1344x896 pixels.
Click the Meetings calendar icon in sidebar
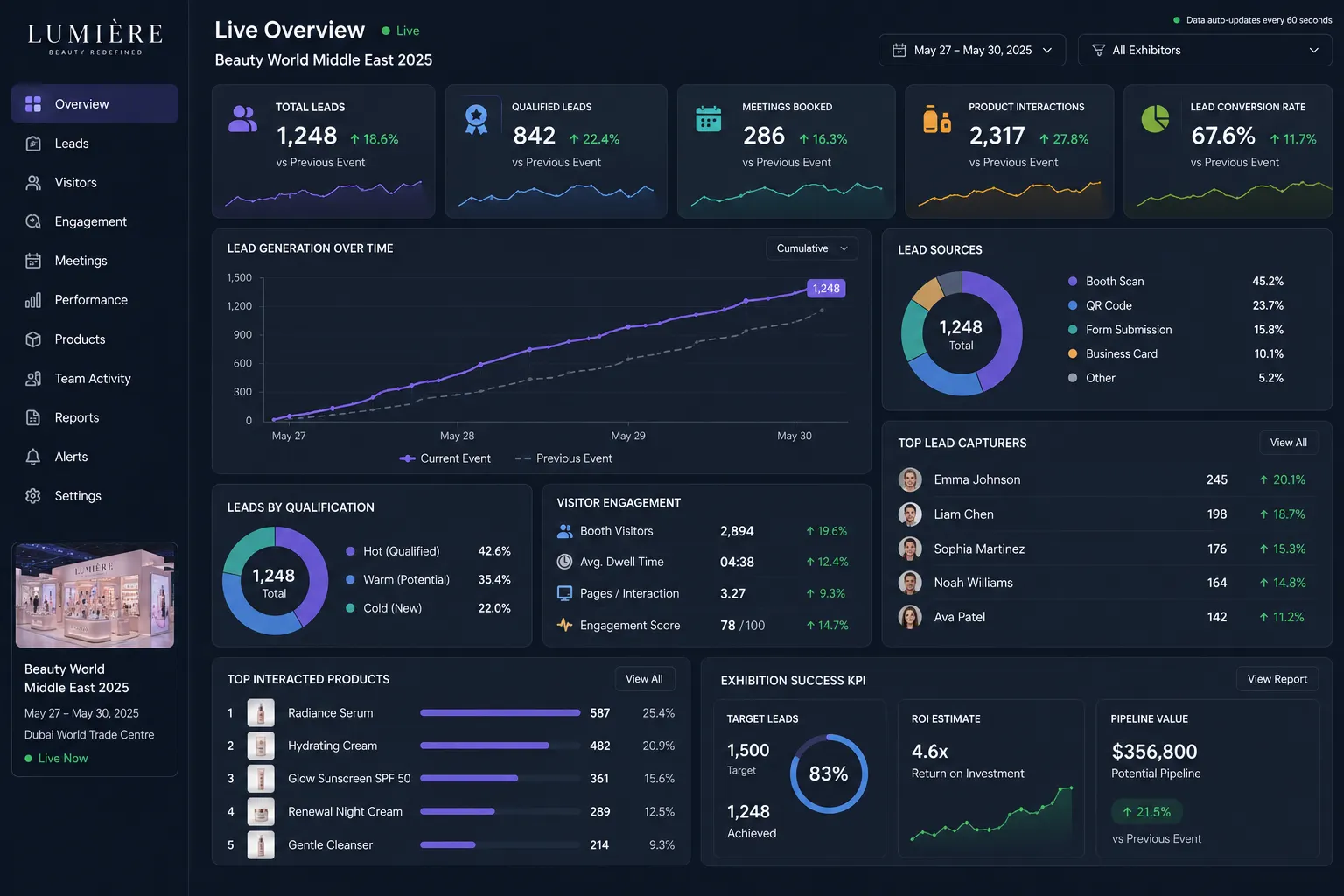(33, 261)
